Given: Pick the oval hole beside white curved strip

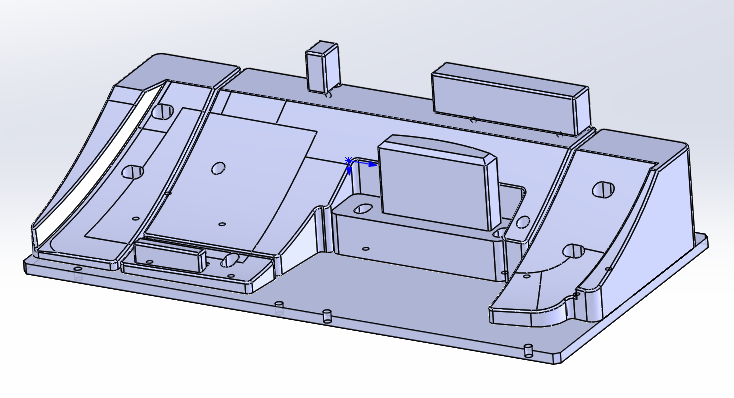Looking at the screenshot, I should 162,111.
